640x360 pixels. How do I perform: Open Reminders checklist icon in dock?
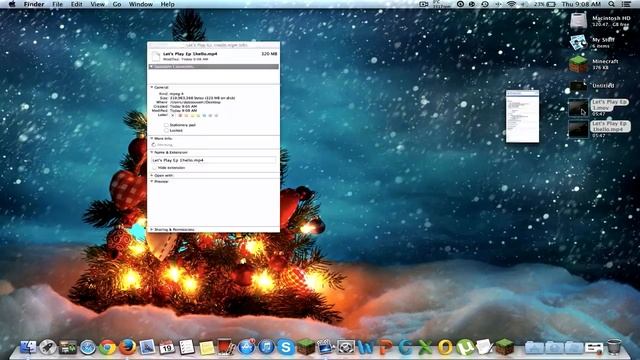(x=187, y=347)
